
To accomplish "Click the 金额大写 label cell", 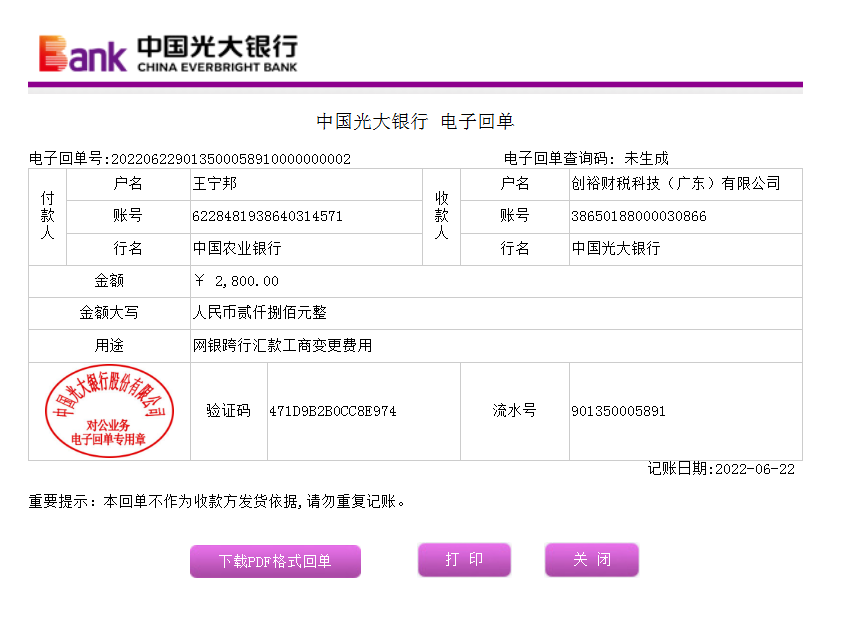I will click(x=109, y=313).
